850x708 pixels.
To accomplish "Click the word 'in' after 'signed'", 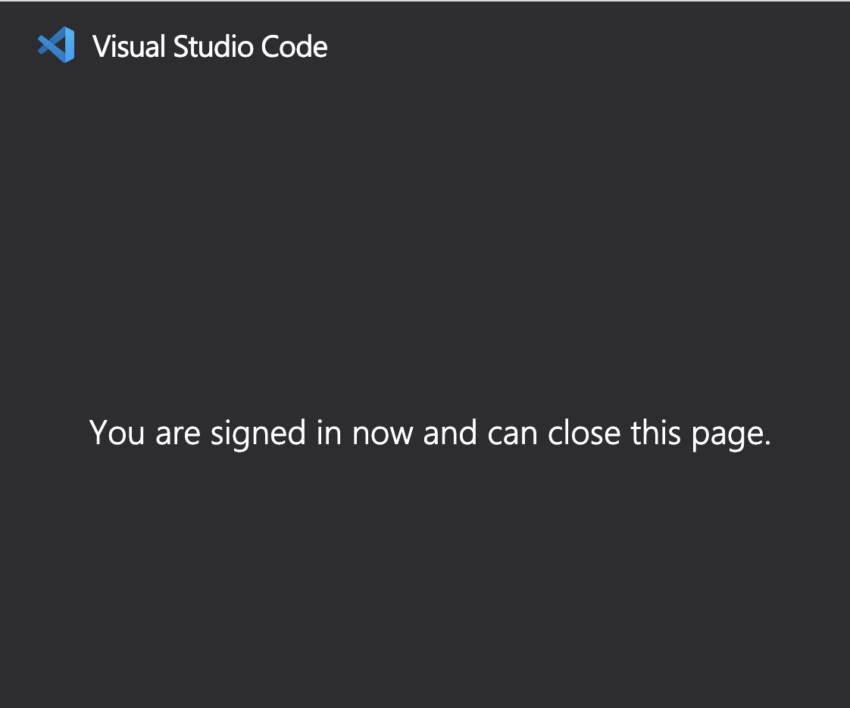I will pos(329,434).
